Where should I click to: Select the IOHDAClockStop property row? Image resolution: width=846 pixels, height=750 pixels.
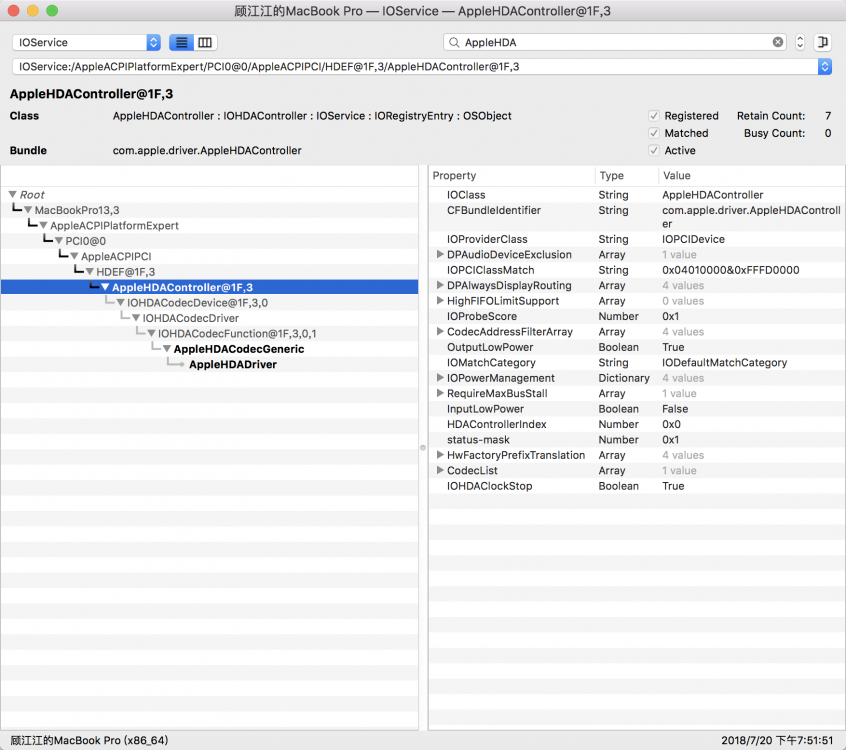(x=637, y=486)
